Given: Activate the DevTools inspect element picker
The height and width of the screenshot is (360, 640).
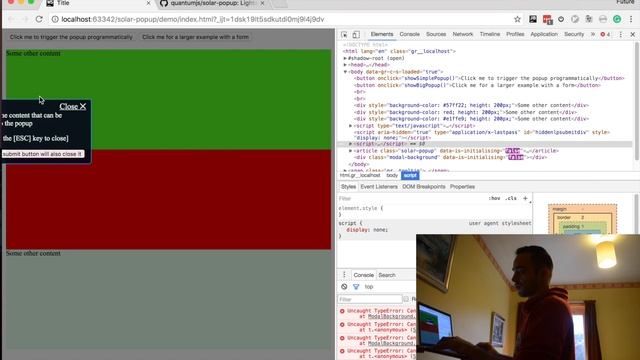Looking at the screenshot, I should point(344,35).
